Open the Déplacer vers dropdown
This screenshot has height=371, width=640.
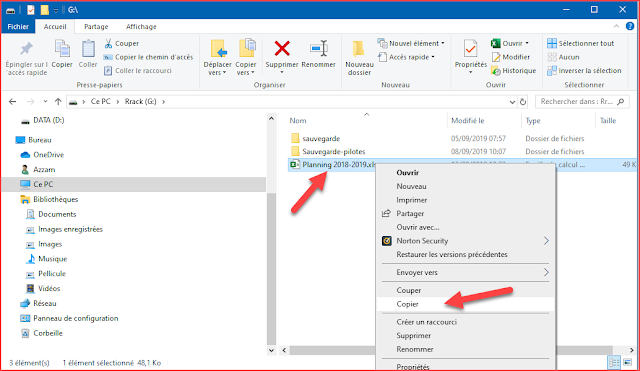click(x=217, y=69)
